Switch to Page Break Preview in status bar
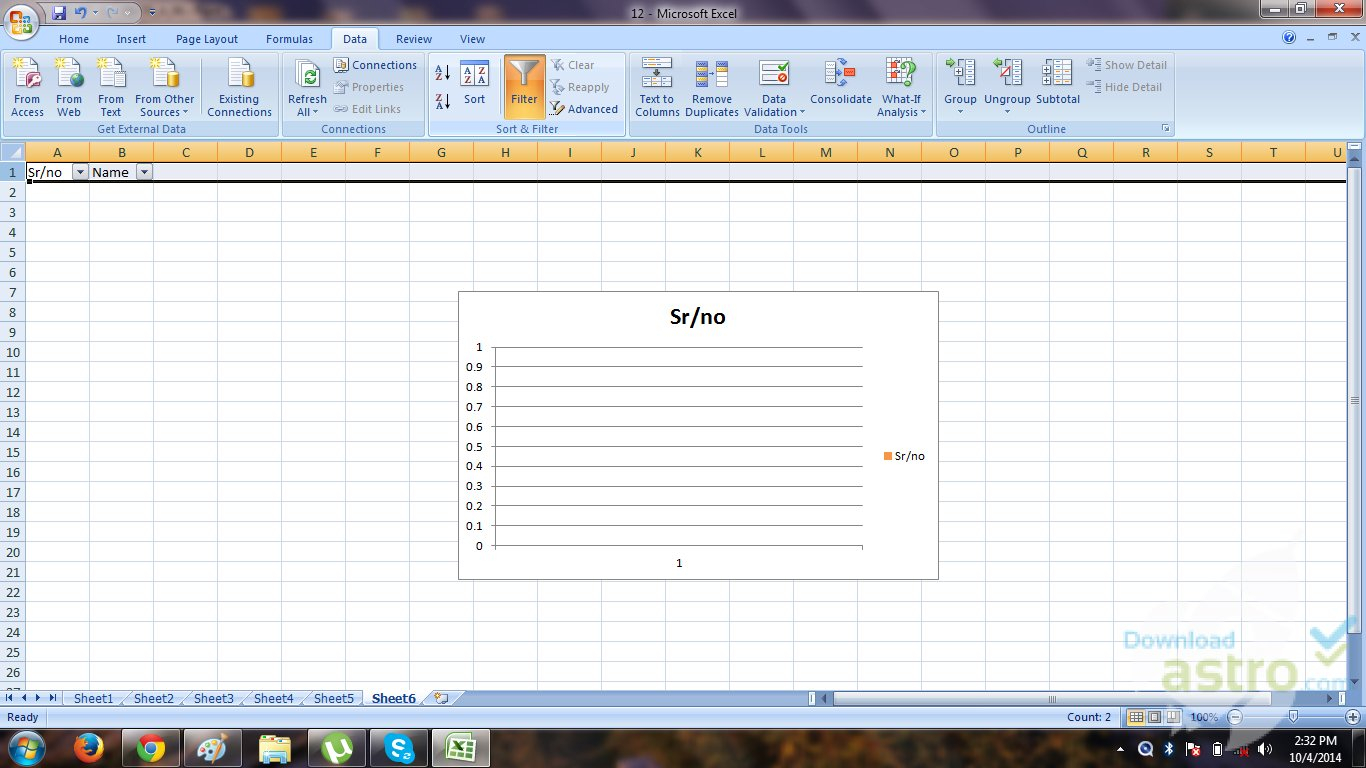This screenshot has width=1366, height=768. click(x=1173, y=717)
